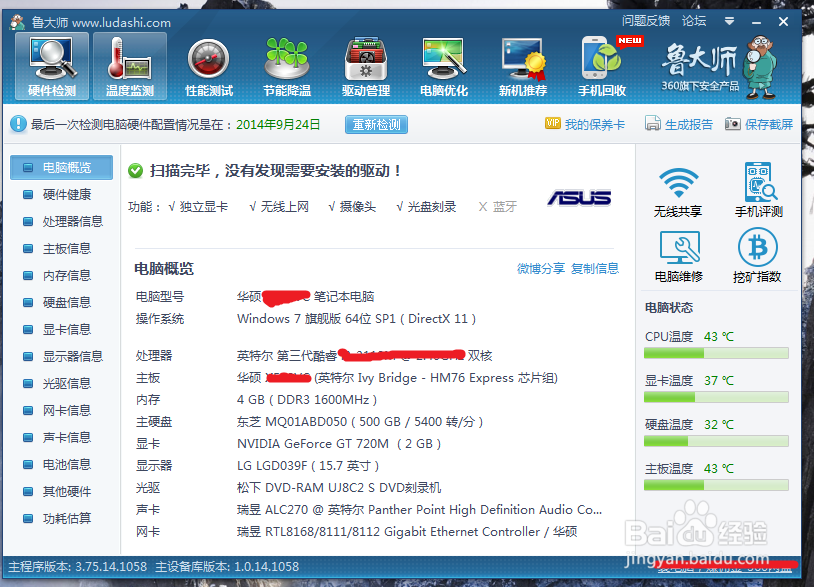Click the 瑞昱 ALC270 sound card entry

pyautogui.click(x=419, y=510)
